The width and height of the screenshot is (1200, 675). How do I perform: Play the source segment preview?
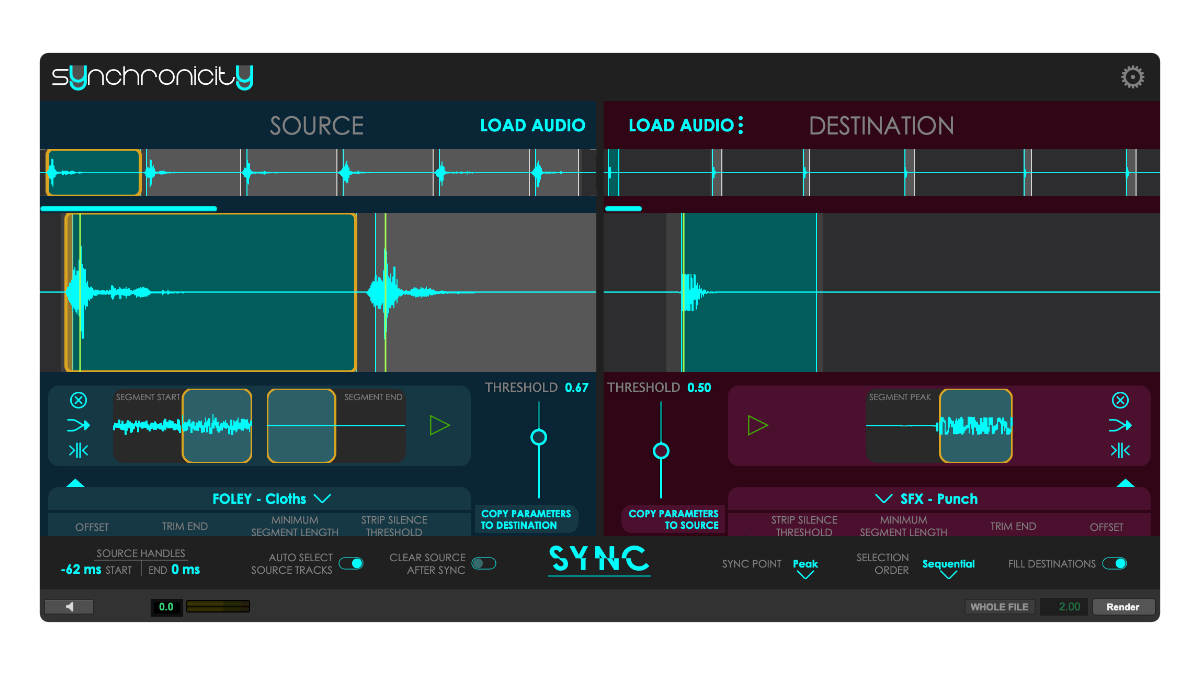440,425
